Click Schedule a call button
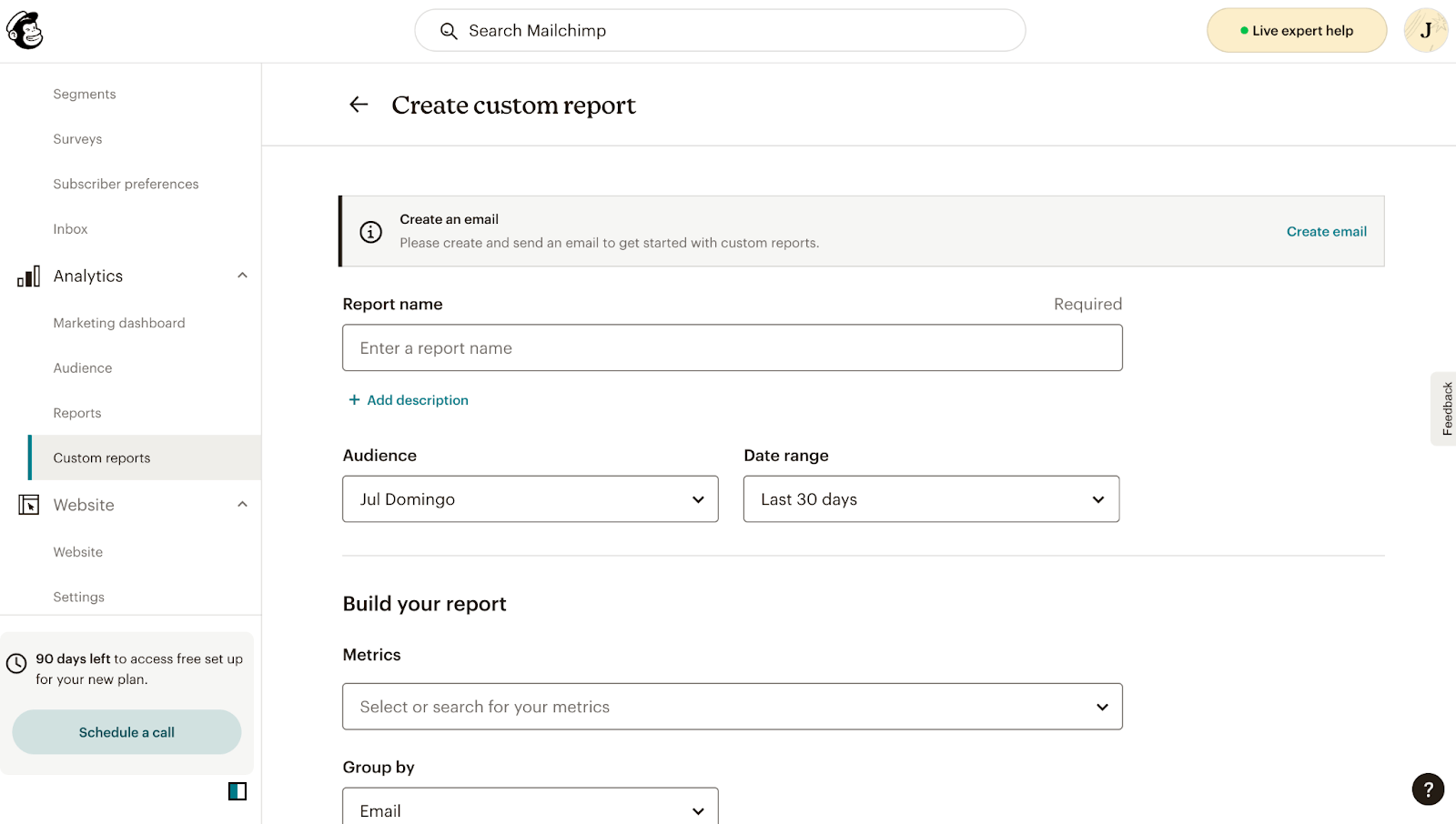This screenshot has height=824, width=1456. (x=126, y=732)
